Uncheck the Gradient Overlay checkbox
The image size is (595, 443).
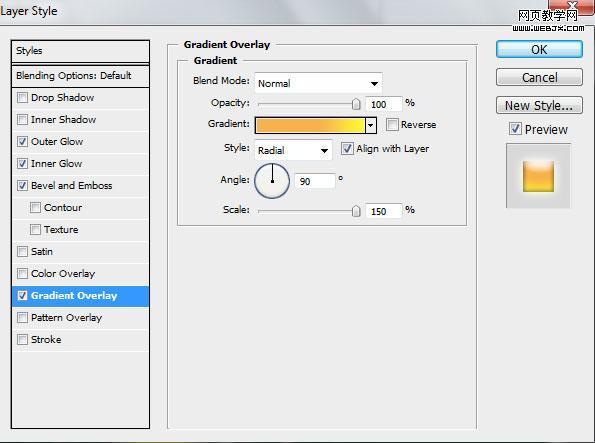click(22, 295)
